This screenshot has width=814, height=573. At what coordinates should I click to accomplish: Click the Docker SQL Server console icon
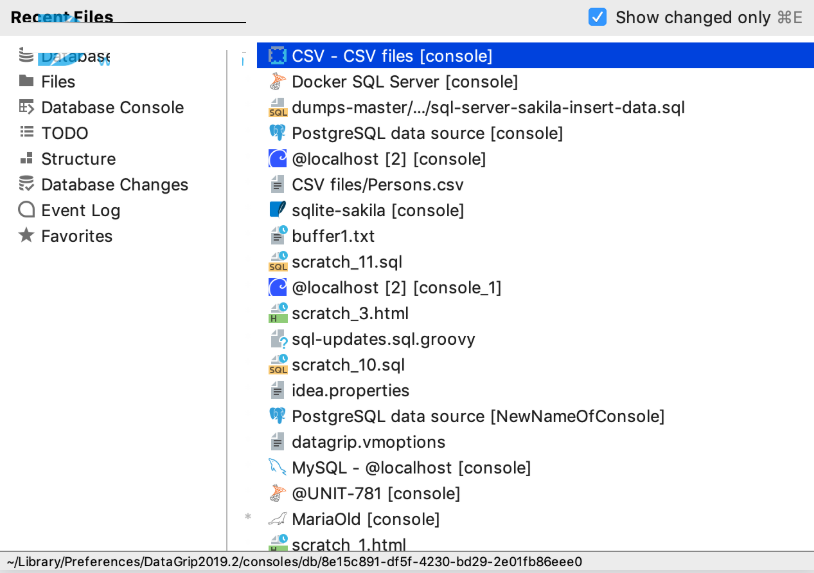(278, 81)
